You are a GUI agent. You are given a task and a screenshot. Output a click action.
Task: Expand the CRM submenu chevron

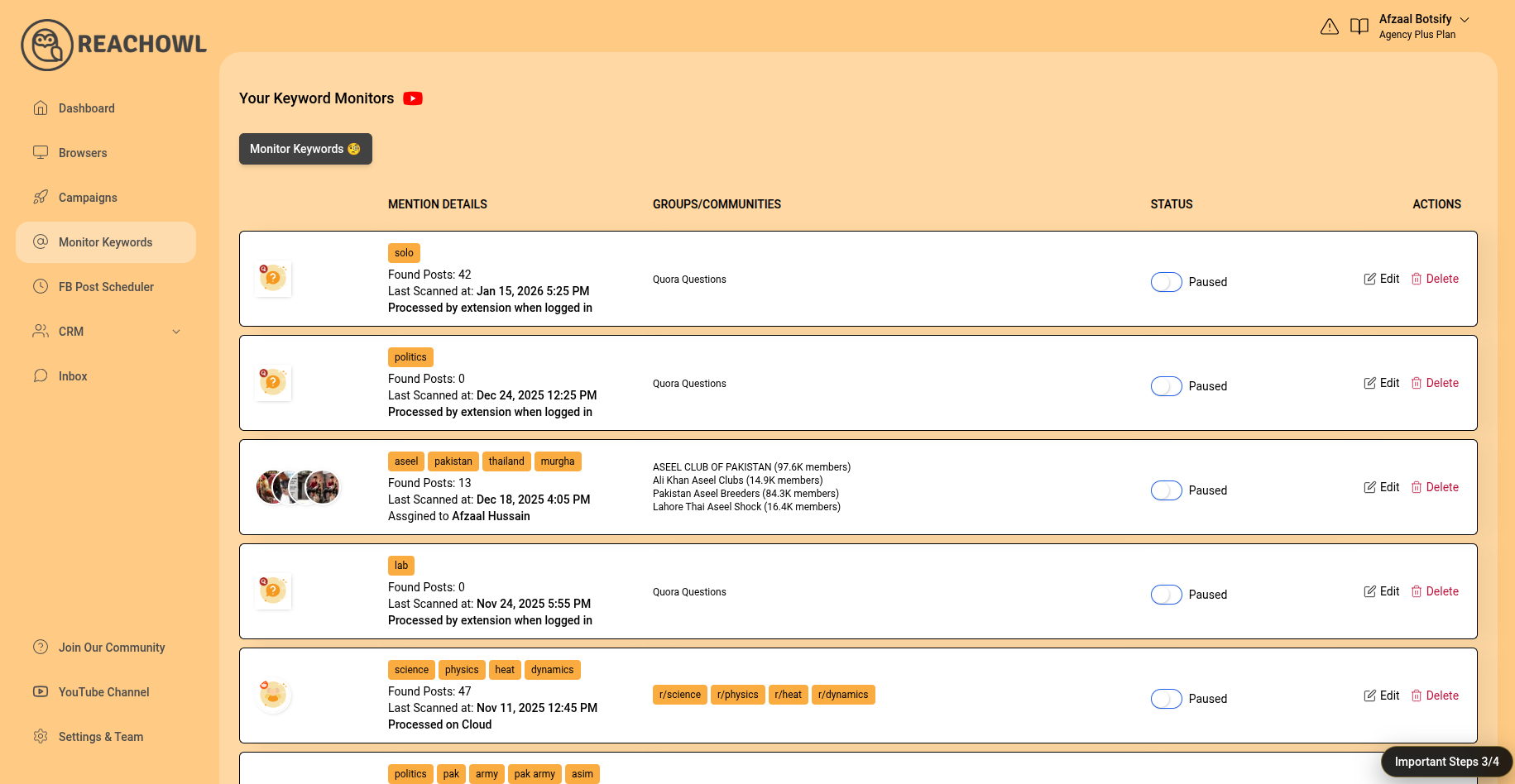pos(176,332)
